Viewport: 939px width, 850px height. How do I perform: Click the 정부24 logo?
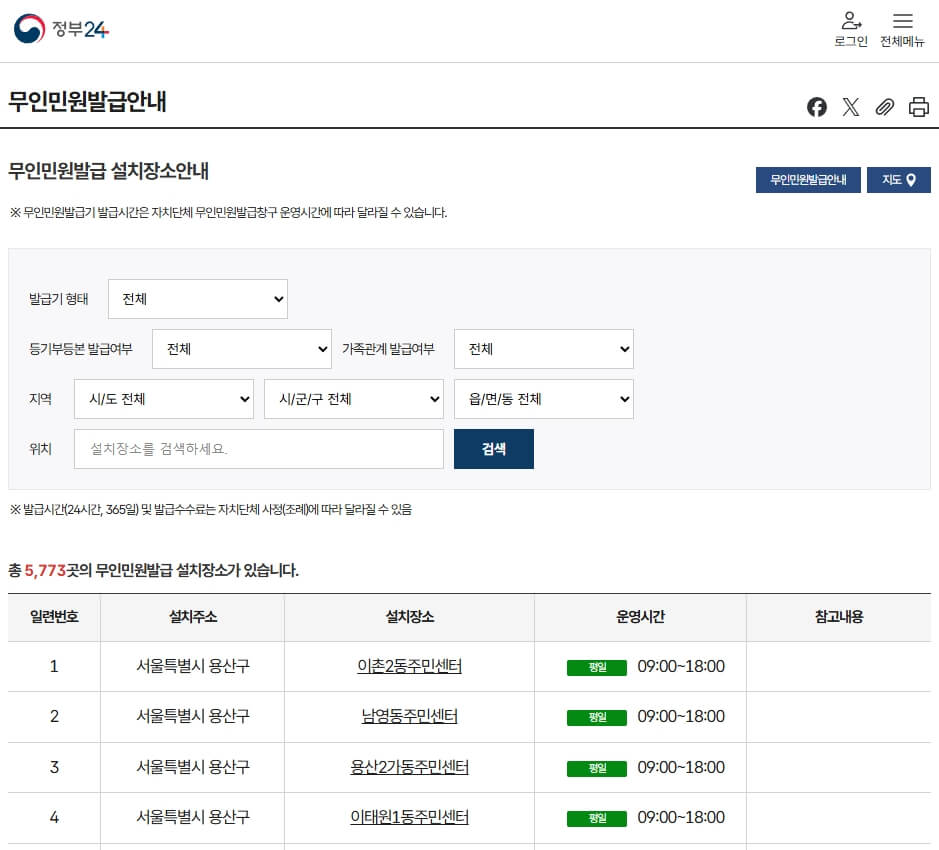60,28
